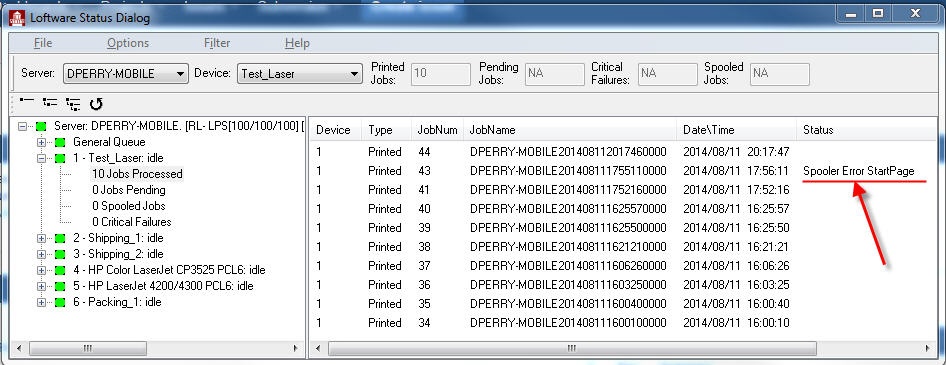
Task: Open the File menu
Action: click(x=42, y=43)
